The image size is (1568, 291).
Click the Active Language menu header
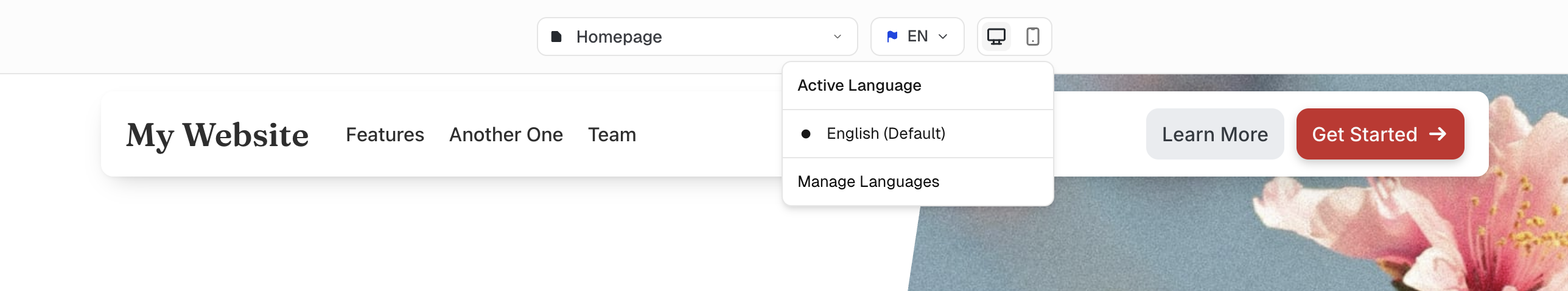[859, 85]
